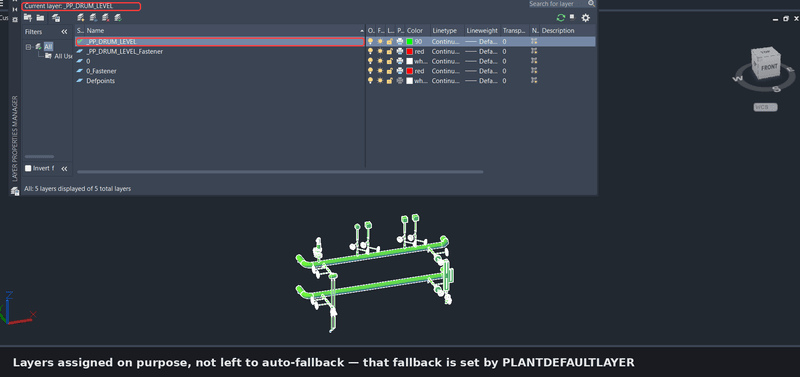Viewport: 800px width, 377px height.
Task: Click the New Property Filter icon
Action: pos(28,18)
